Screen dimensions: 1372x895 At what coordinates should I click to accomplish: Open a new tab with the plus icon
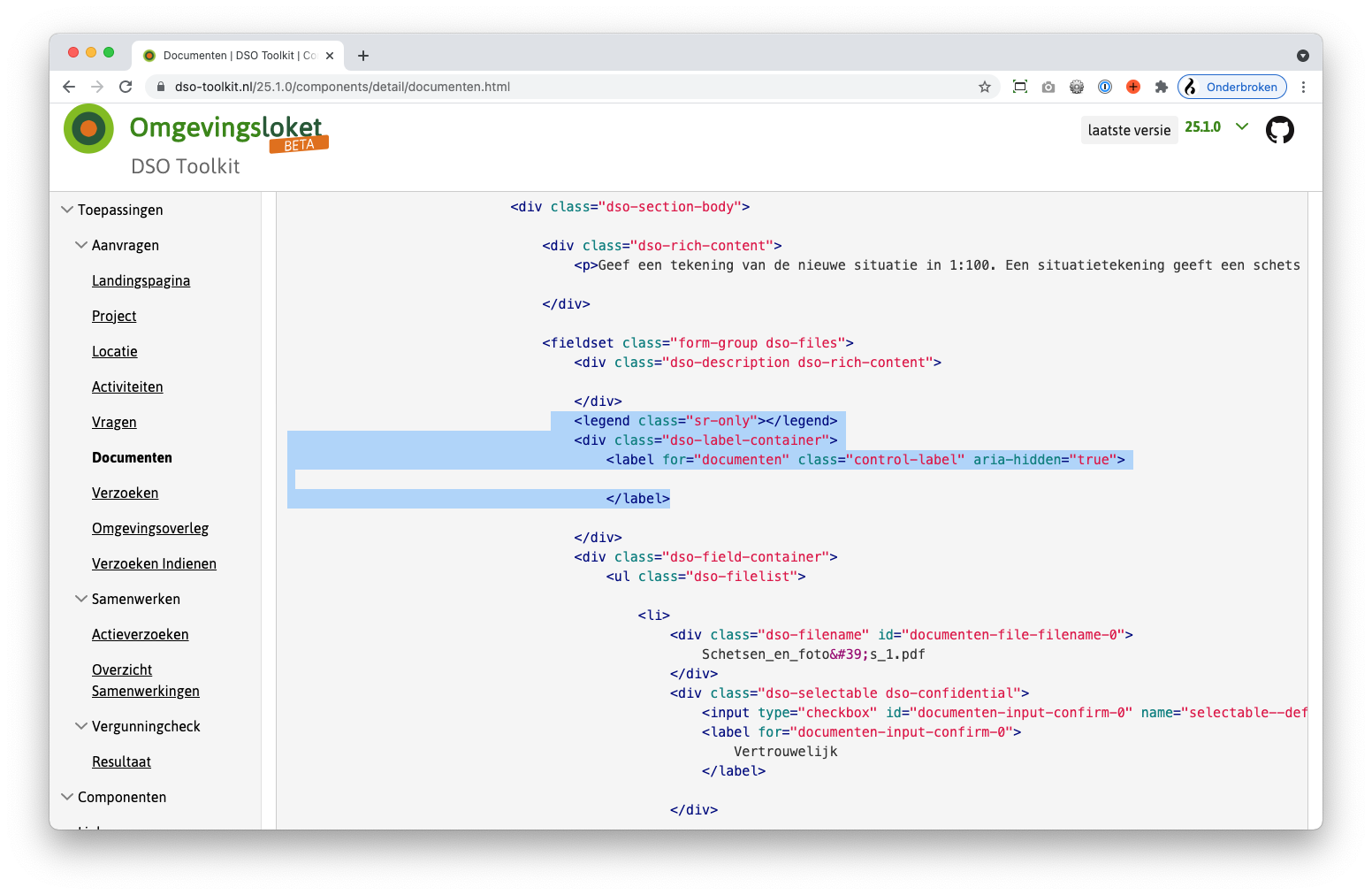362,56
